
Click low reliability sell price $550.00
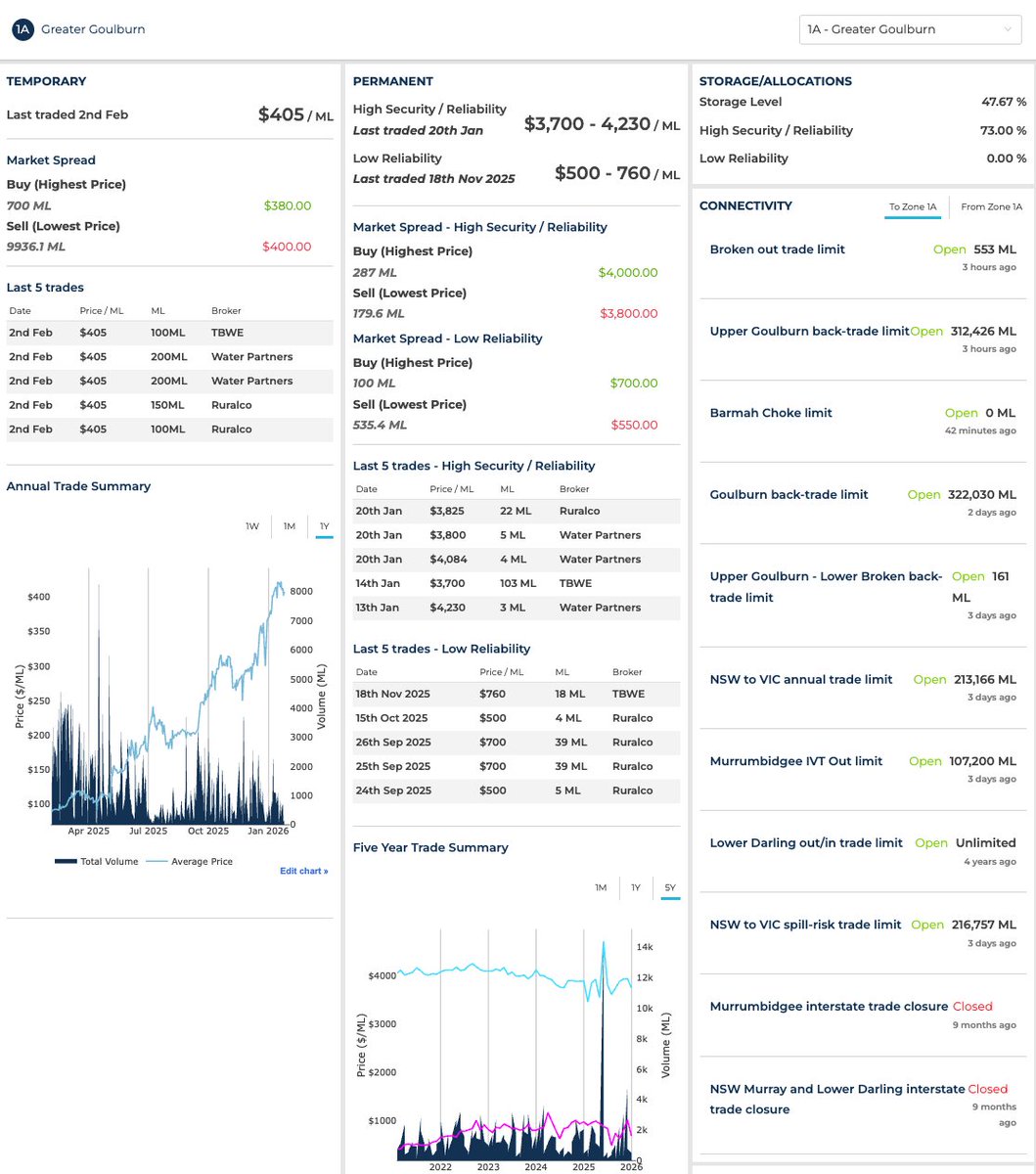pos(634,425)
